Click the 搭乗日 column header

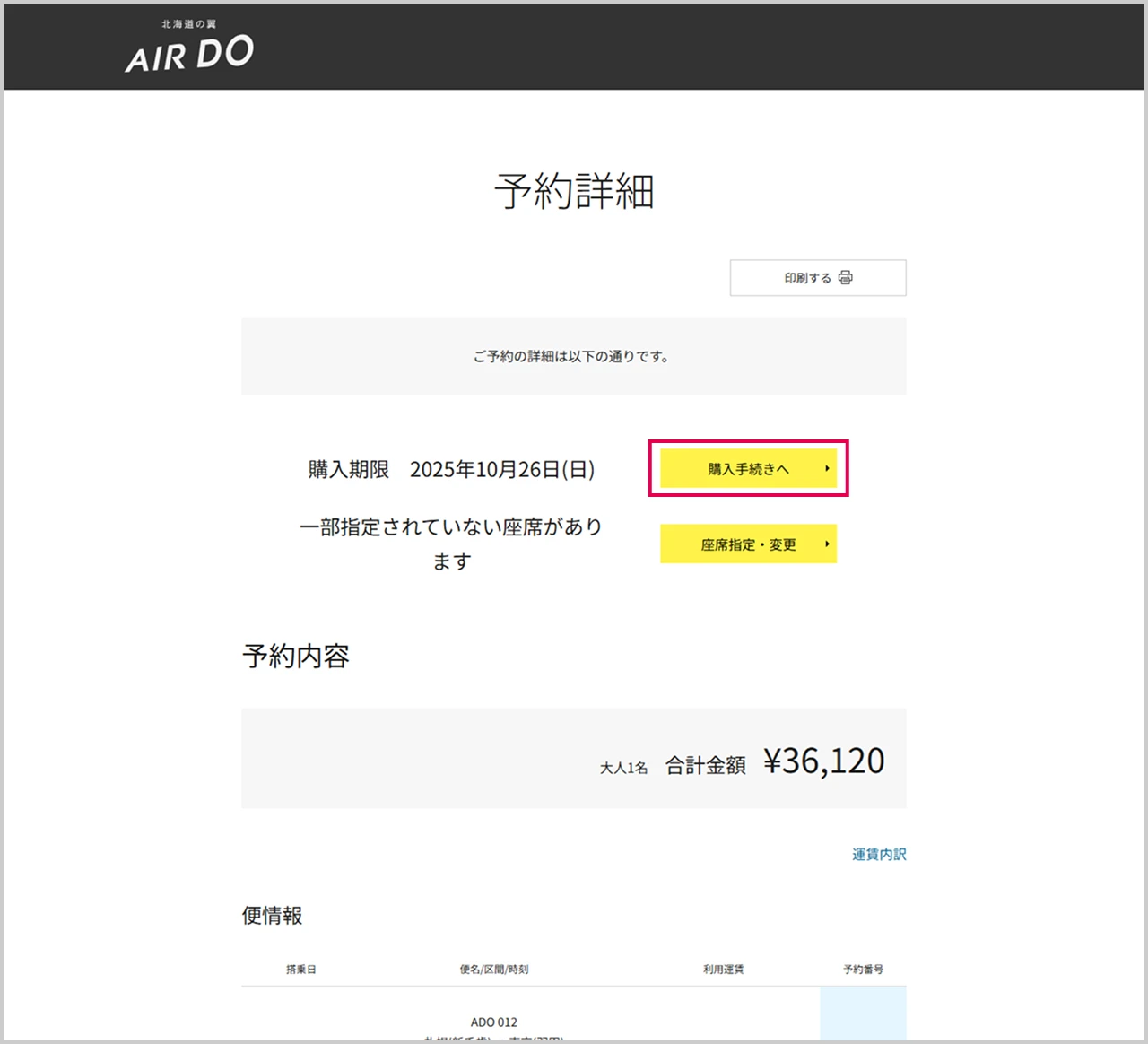(300, 970)
